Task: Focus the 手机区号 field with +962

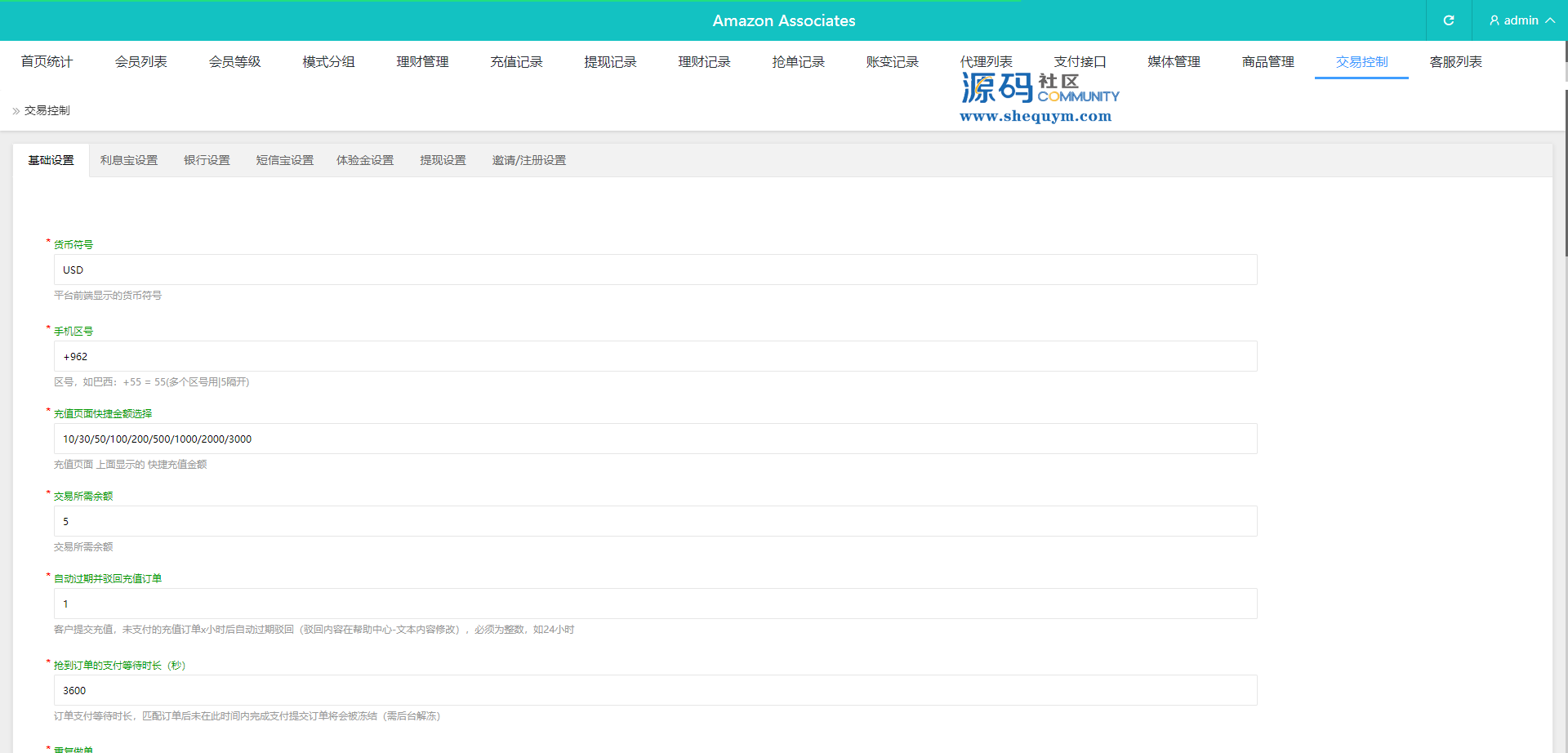Action: point(655,356)
